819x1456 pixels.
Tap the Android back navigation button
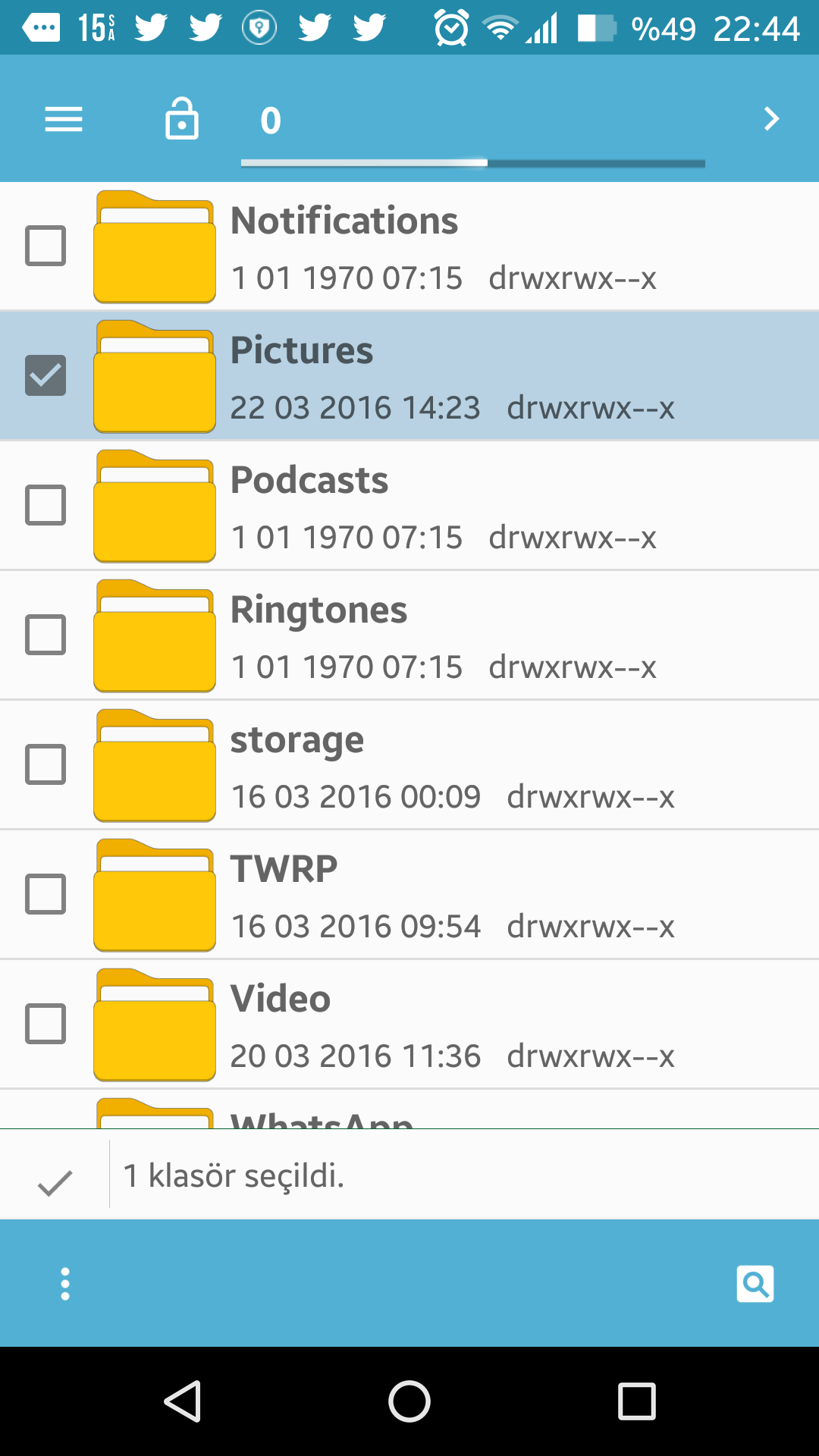point(183,1401)
